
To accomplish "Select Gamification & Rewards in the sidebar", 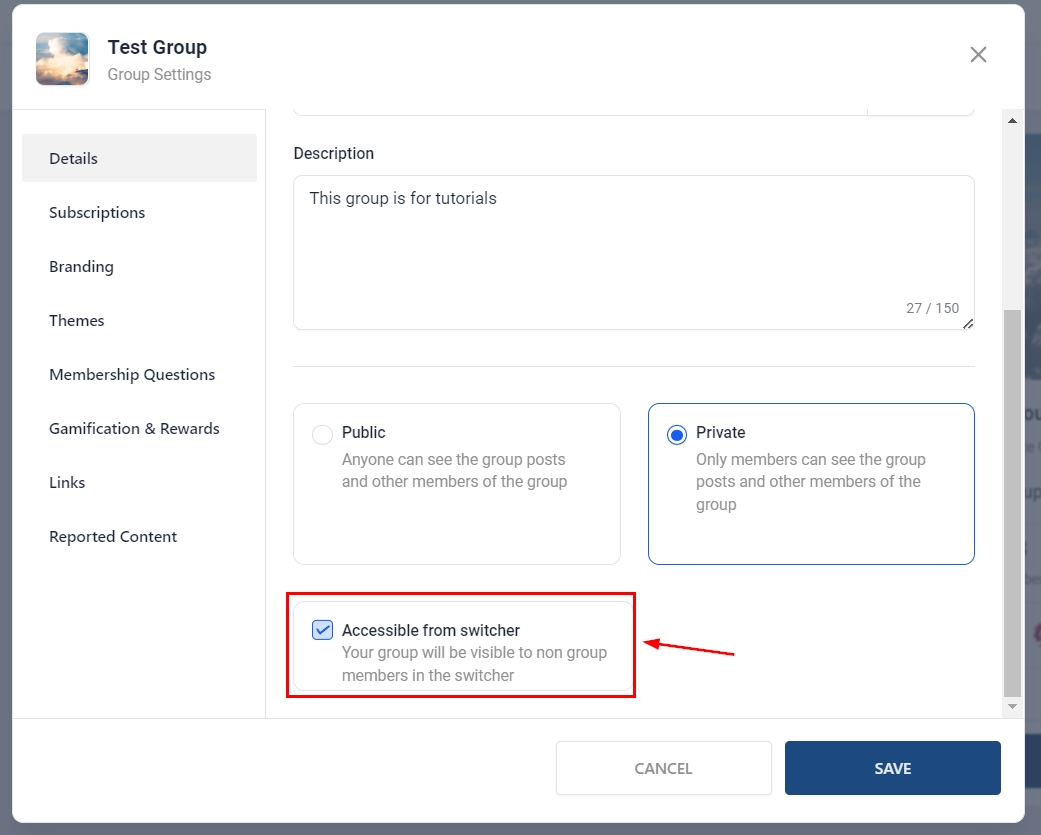I will pos(134,428).
